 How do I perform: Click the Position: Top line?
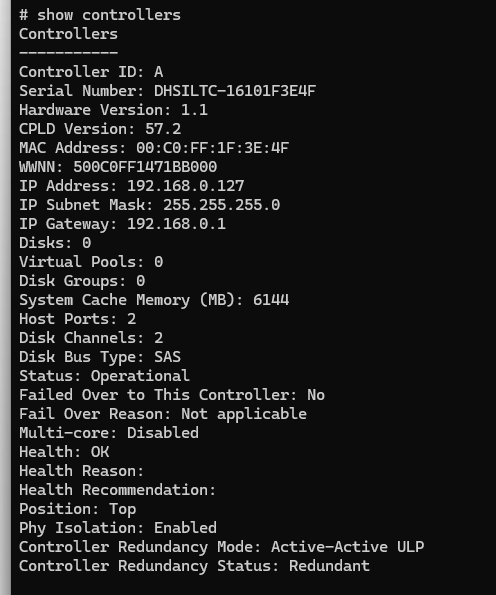77,509
